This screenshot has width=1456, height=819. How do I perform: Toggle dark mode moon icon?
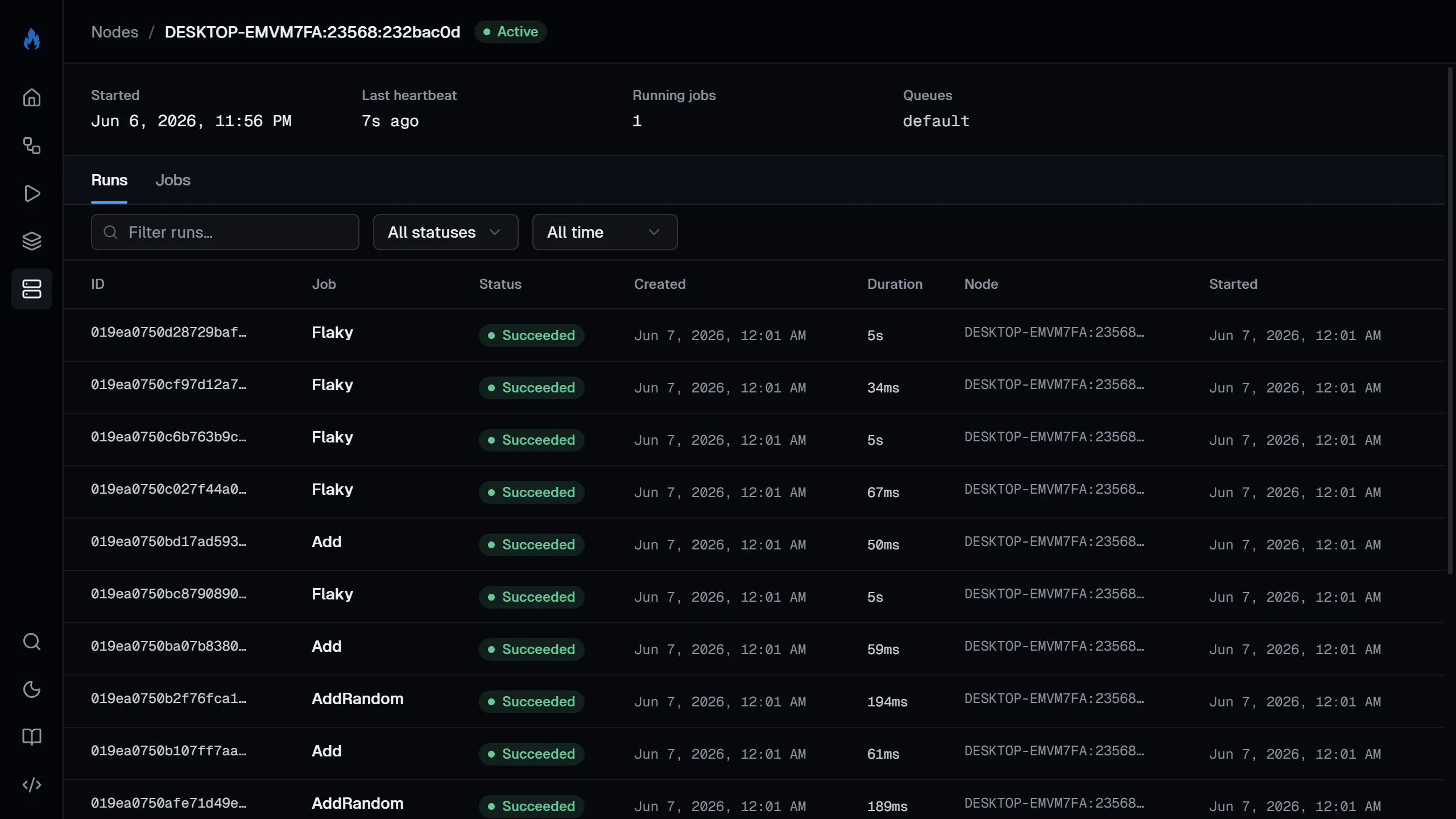pyautogui.click(x=32, y=689)
